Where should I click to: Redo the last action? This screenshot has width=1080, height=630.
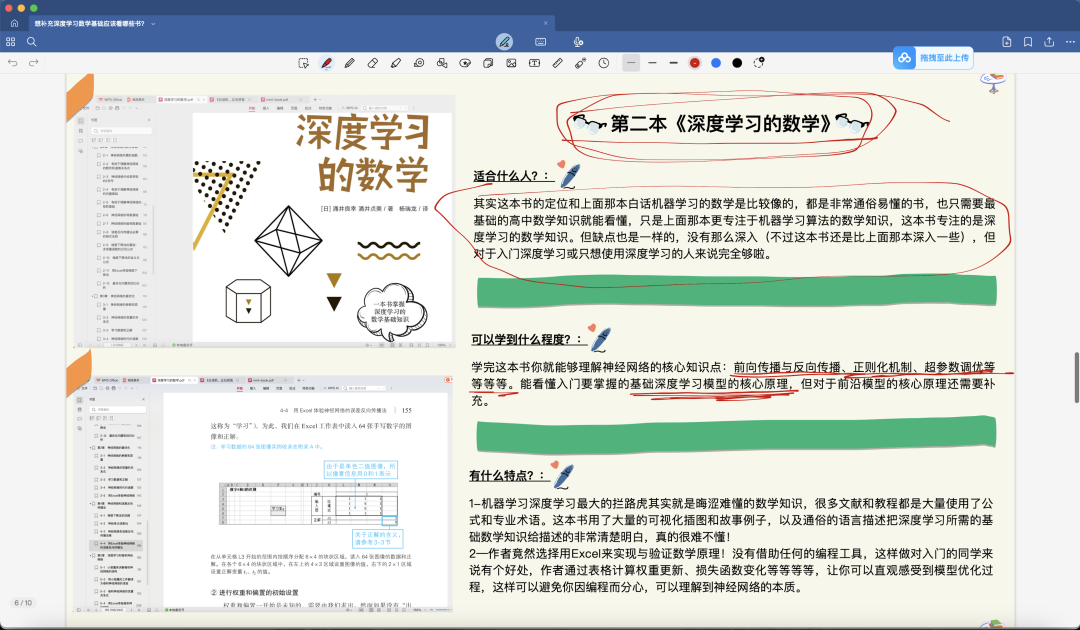(x=33, y=63)
